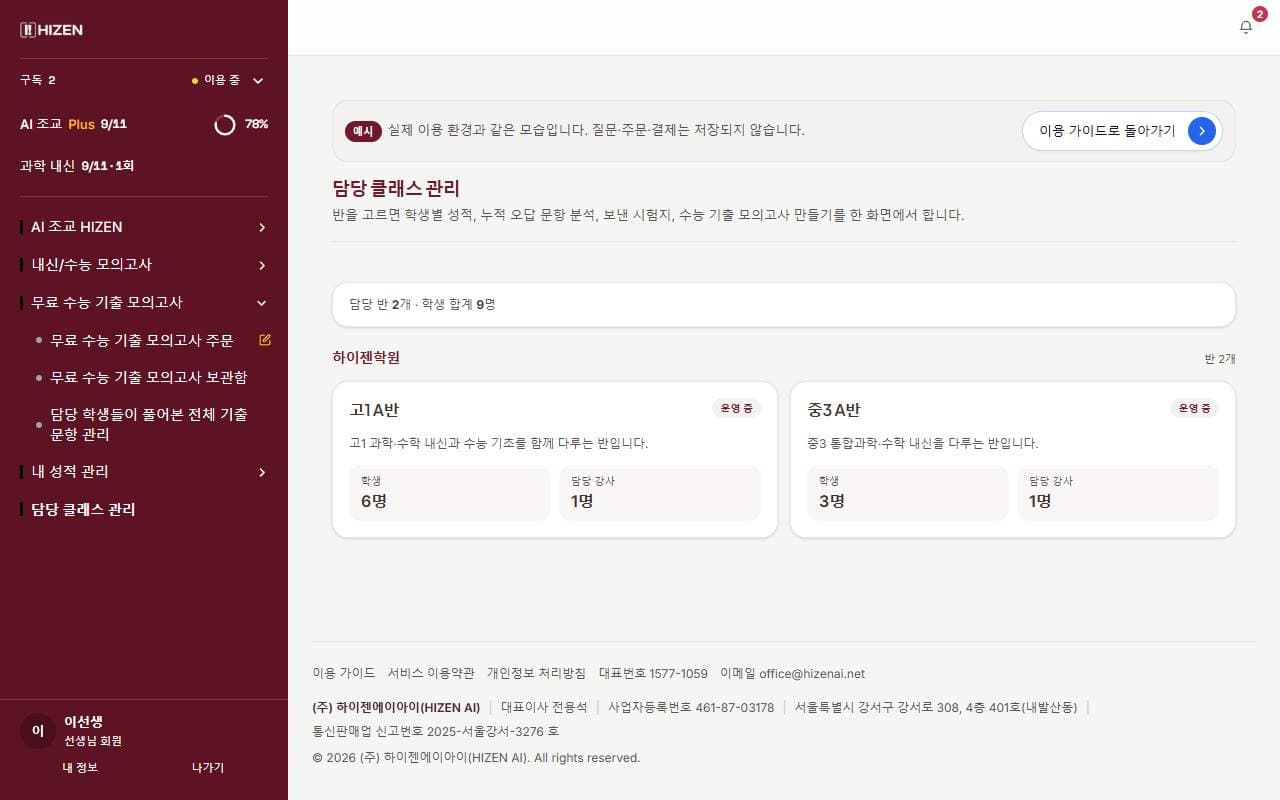
Task: Open 개인정보 처리방침 footer link
Action: pyautogui.click(x=536, y=674)
